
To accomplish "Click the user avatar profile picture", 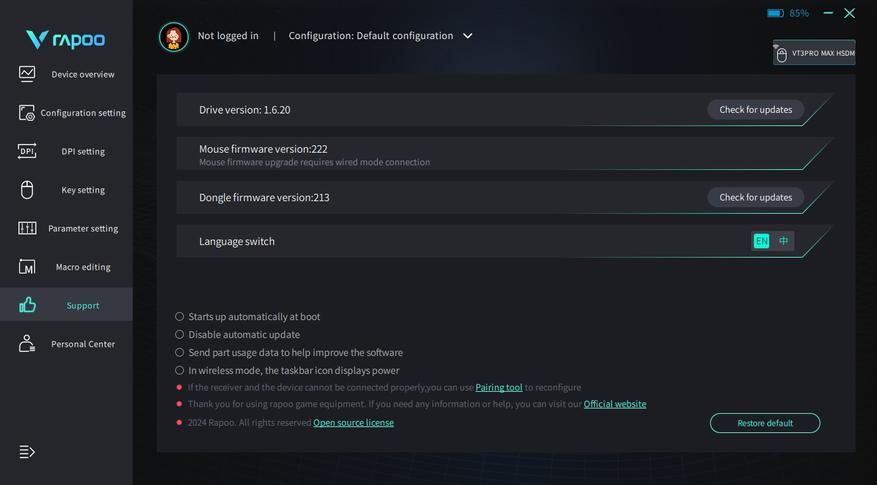I will coord(174,37).
